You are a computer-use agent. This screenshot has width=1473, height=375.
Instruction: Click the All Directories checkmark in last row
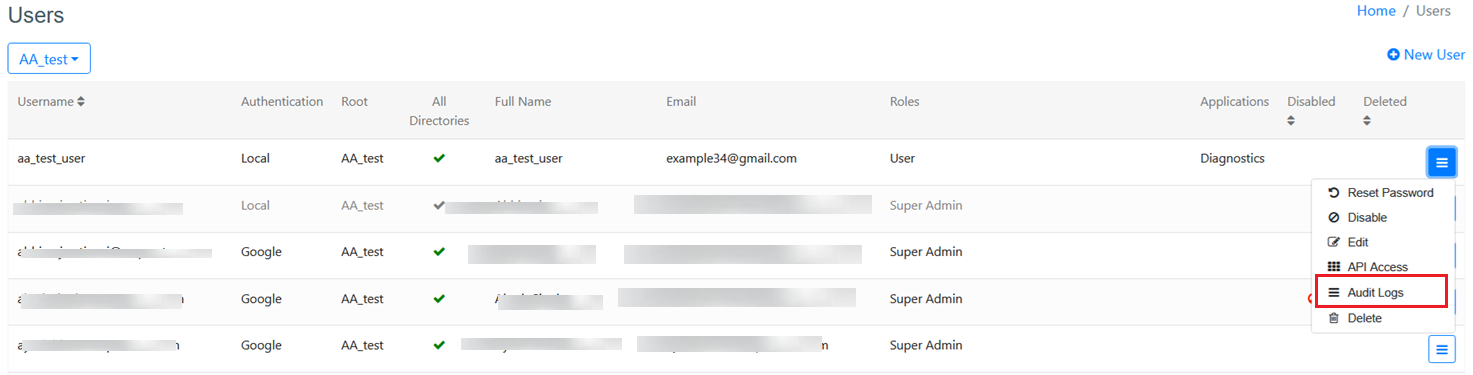pyautogui.click(x=439, y=345)
